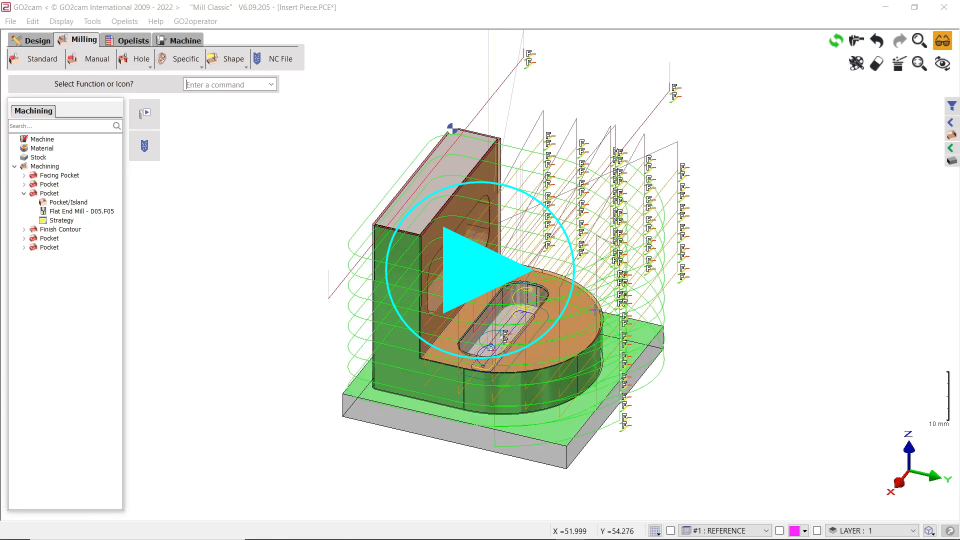Click the magic wand hat icon
Screen dimensions: 960x540
(x=898, y=63)
